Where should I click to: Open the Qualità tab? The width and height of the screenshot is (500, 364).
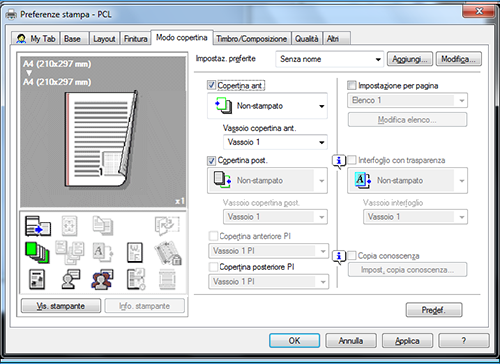click(x=307, y=39)
